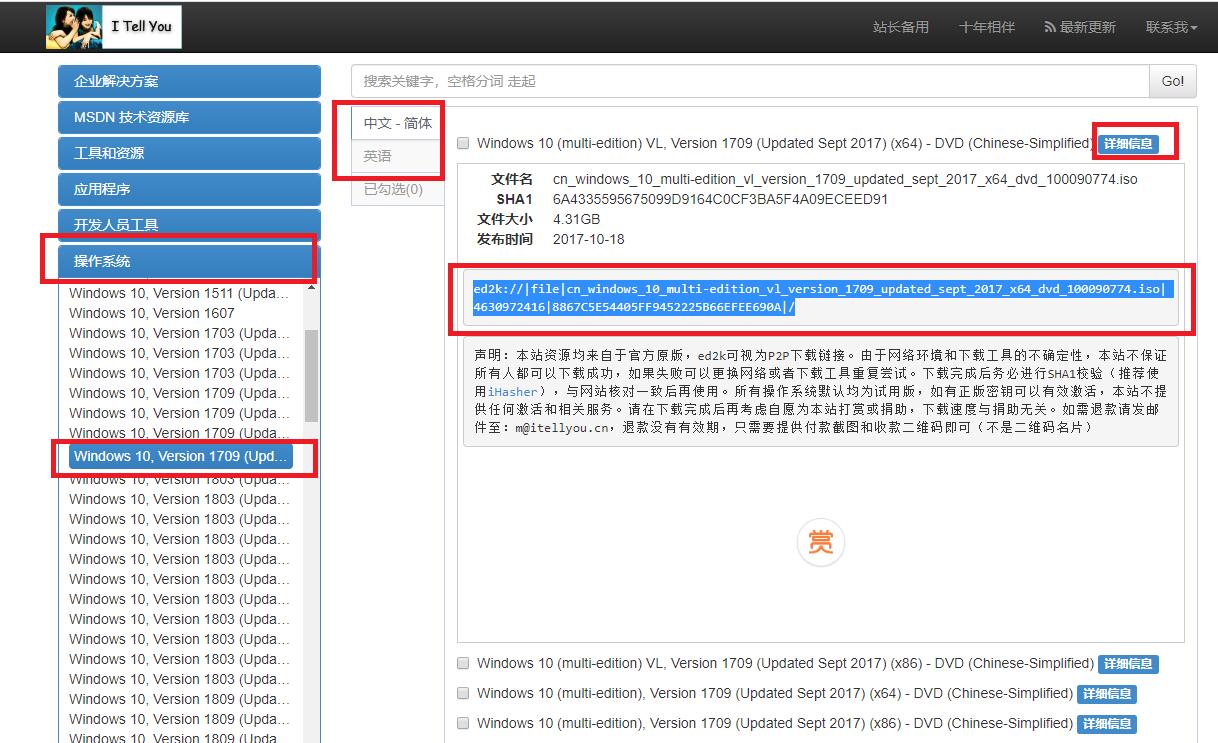Focus the keyword search input field

pos(750,81)
